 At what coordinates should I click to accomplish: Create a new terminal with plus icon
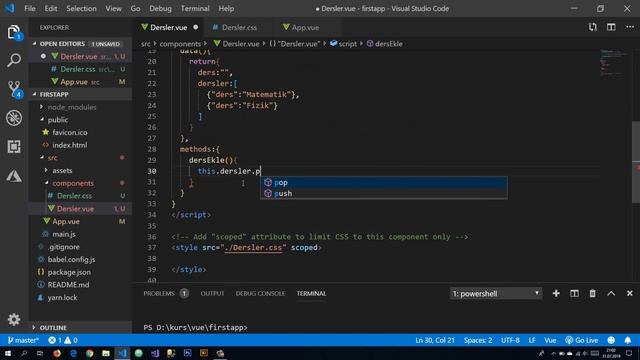coord(556,293)
